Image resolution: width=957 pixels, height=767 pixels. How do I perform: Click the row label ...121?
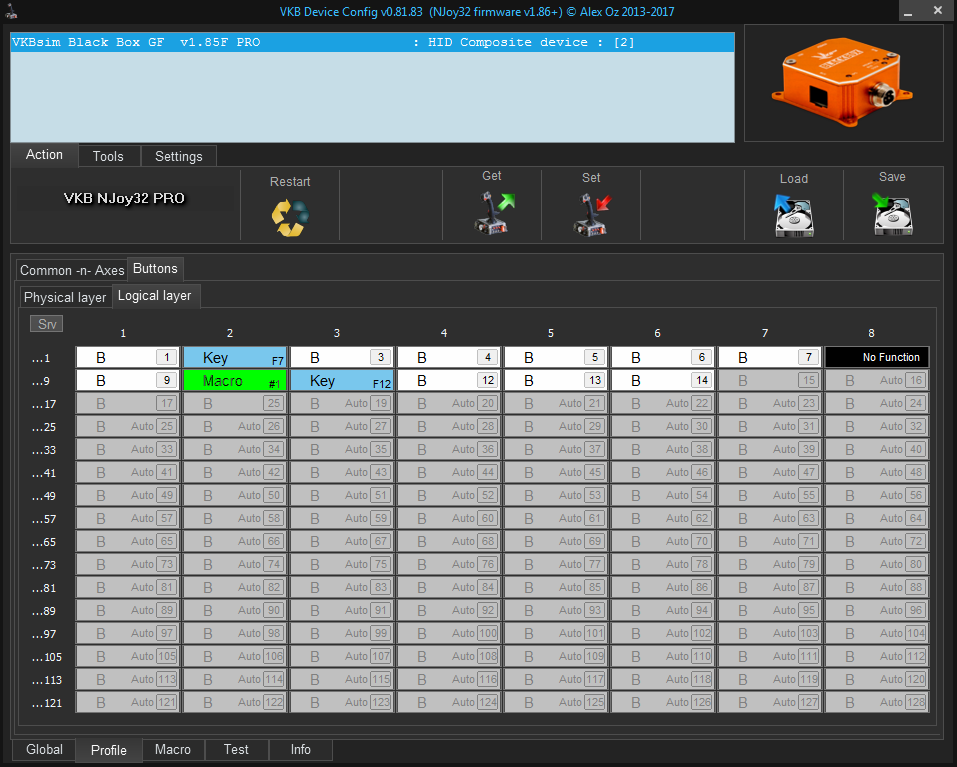(x=47, y=704)
